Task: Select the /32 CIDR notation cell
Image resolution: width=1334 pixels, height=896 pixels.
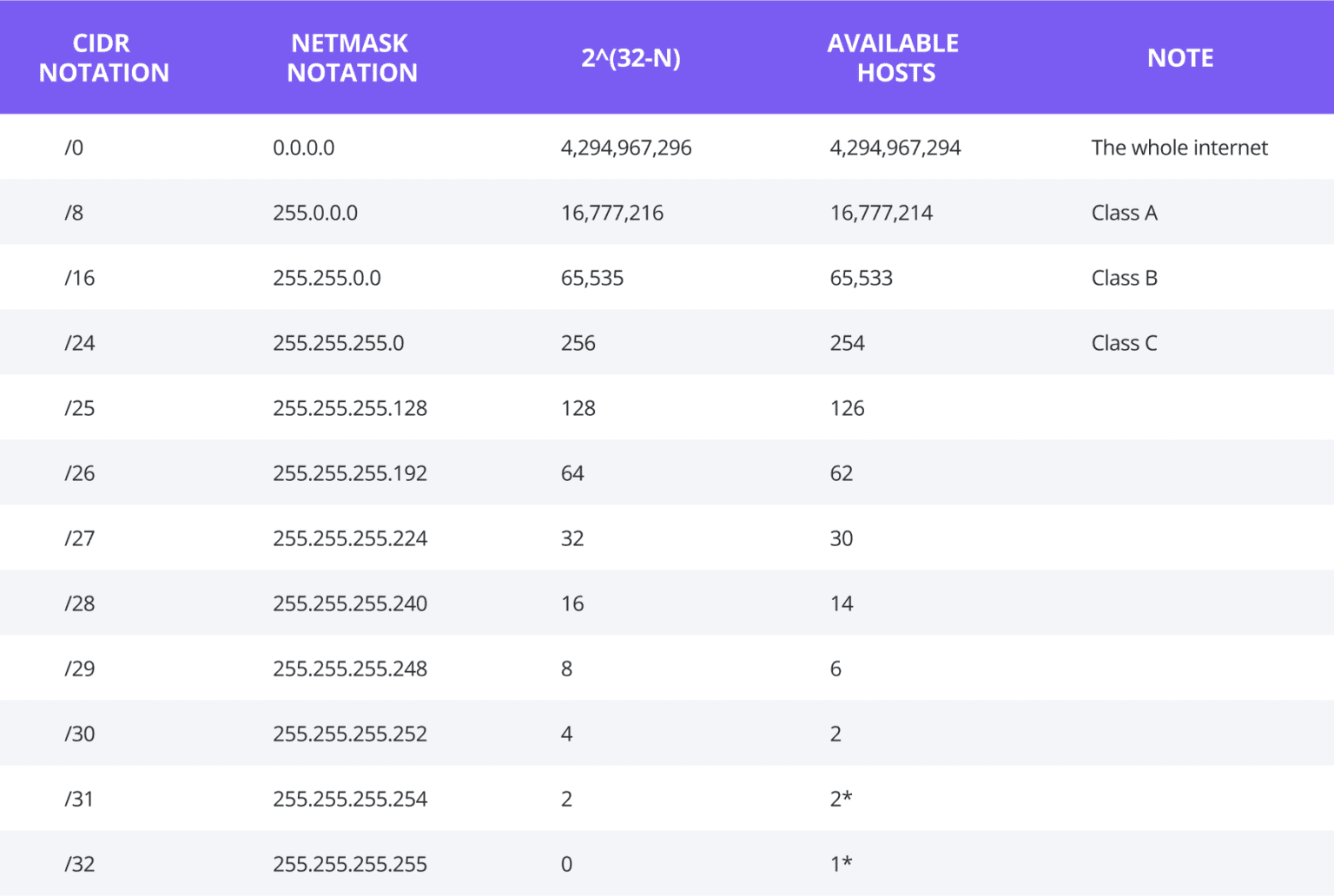Action: tap(79, 863)
